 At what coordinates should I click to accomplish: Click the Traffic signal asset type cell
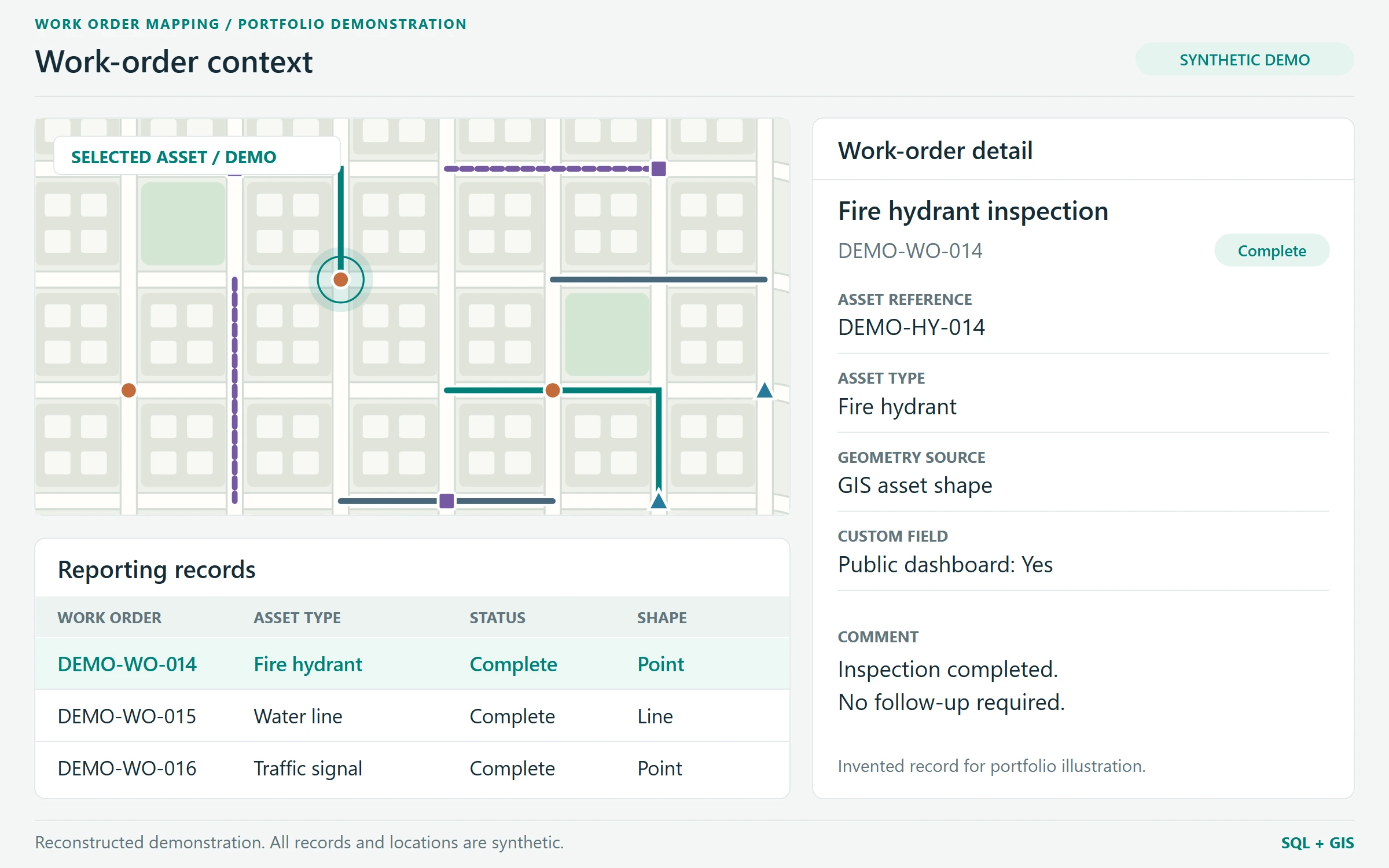tap(307, 768)
